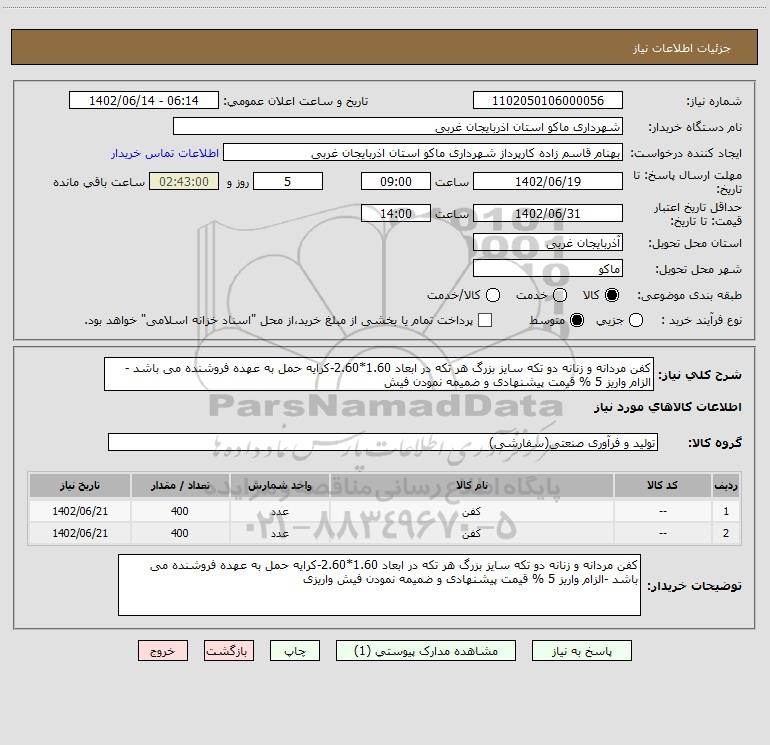
Task: Choose the متوسط purchase type radio
Action: point(577,320)
